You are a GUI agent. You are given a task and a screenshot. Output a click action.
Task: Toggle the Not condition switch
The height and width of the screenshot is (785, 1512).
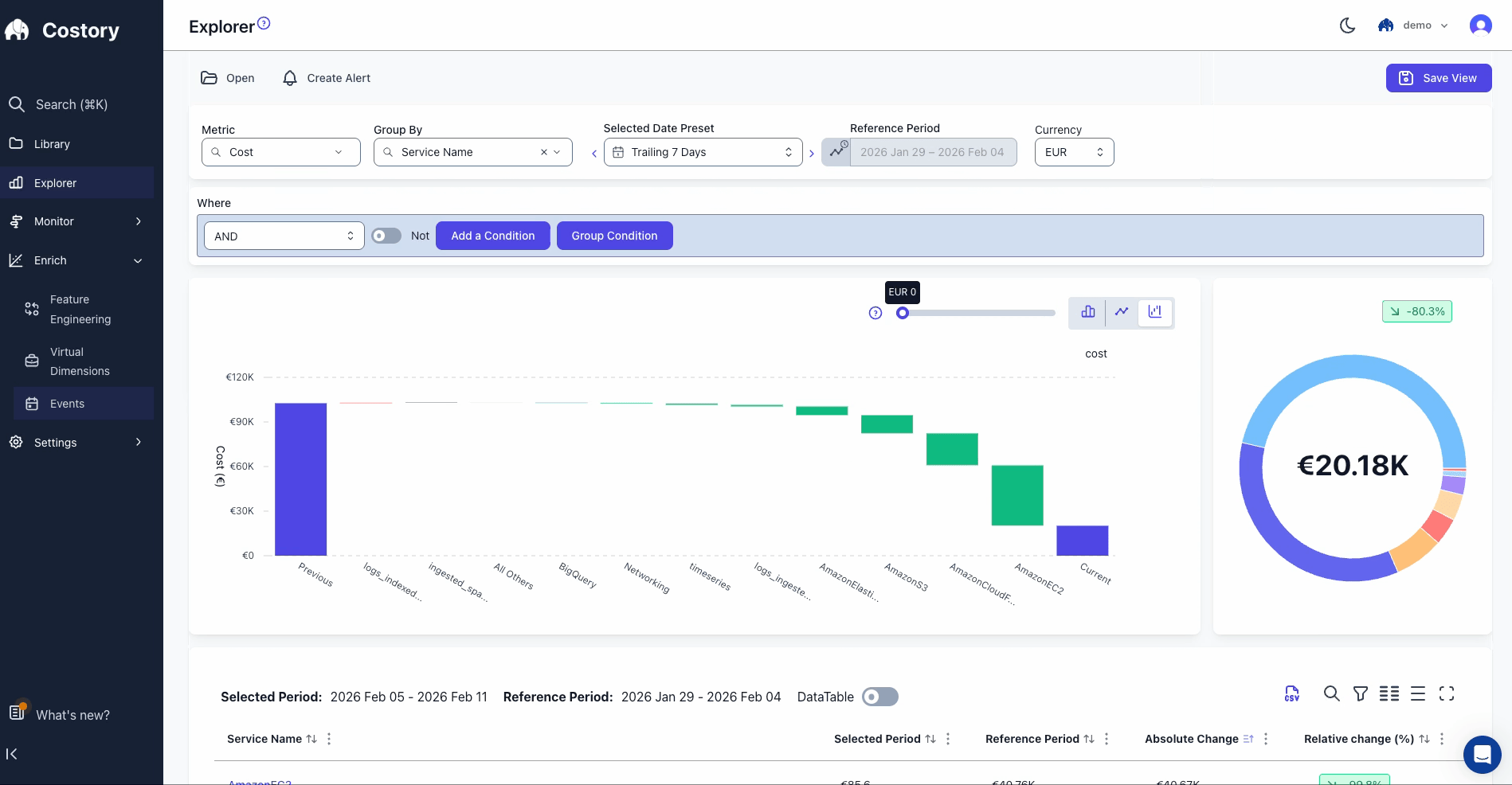tap(386, 236)
